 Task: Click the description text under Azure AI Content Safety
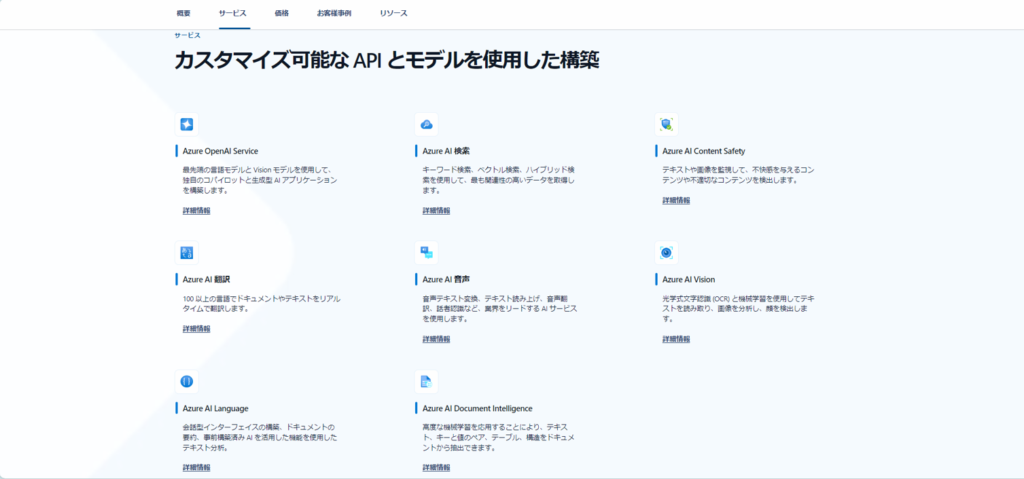[738, 174]
